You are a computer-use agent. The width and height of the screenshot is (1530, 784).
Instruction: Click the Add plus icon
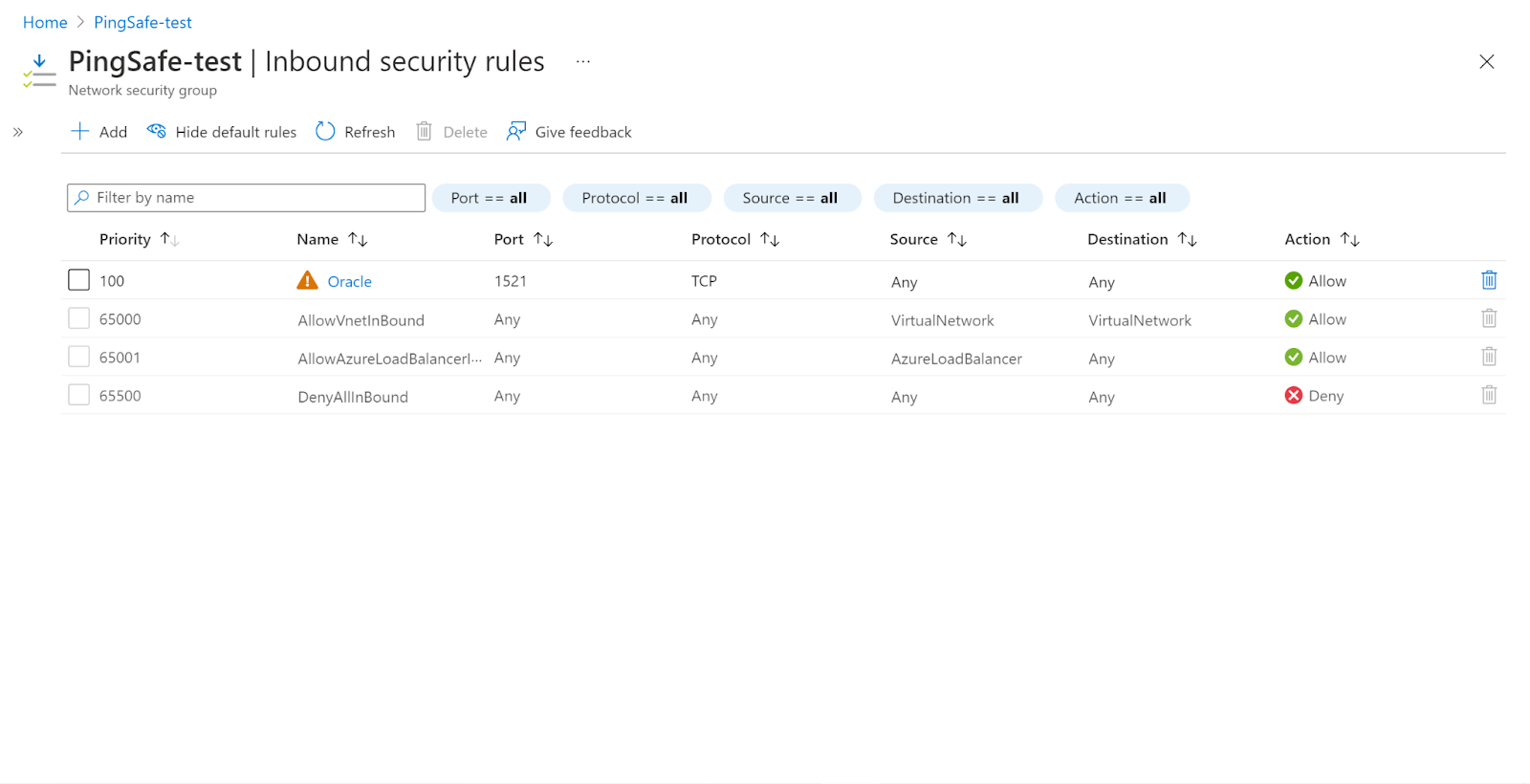(x=80, y=131)
